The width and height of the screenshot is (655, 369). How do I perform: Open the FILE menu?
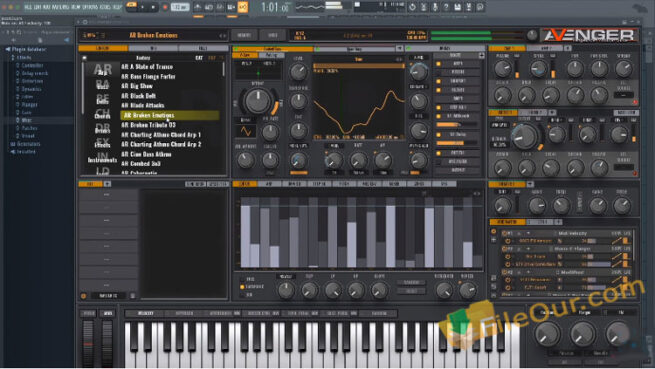(x=28, y=7)
